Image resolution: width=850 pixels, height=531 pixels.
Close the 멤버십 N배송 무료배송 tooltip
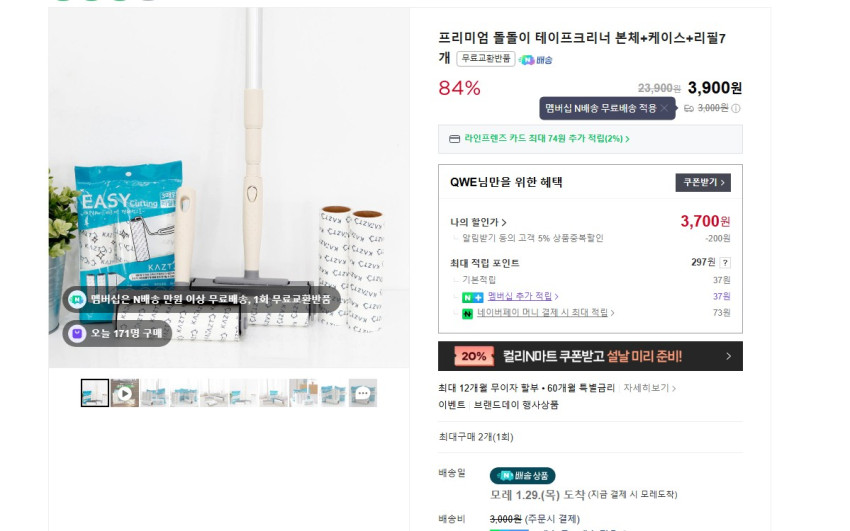(x=664, y=108)
